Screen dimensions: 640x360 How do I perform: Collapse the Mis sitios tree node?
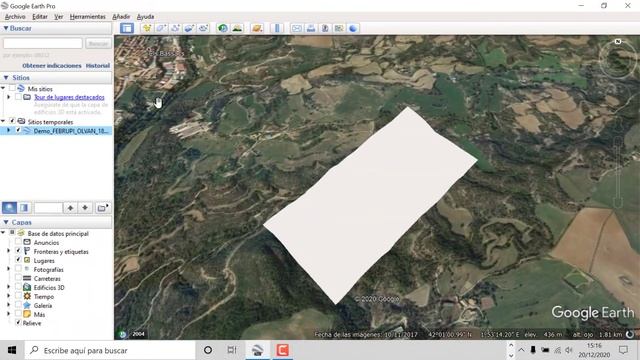[x=3, y=88]
